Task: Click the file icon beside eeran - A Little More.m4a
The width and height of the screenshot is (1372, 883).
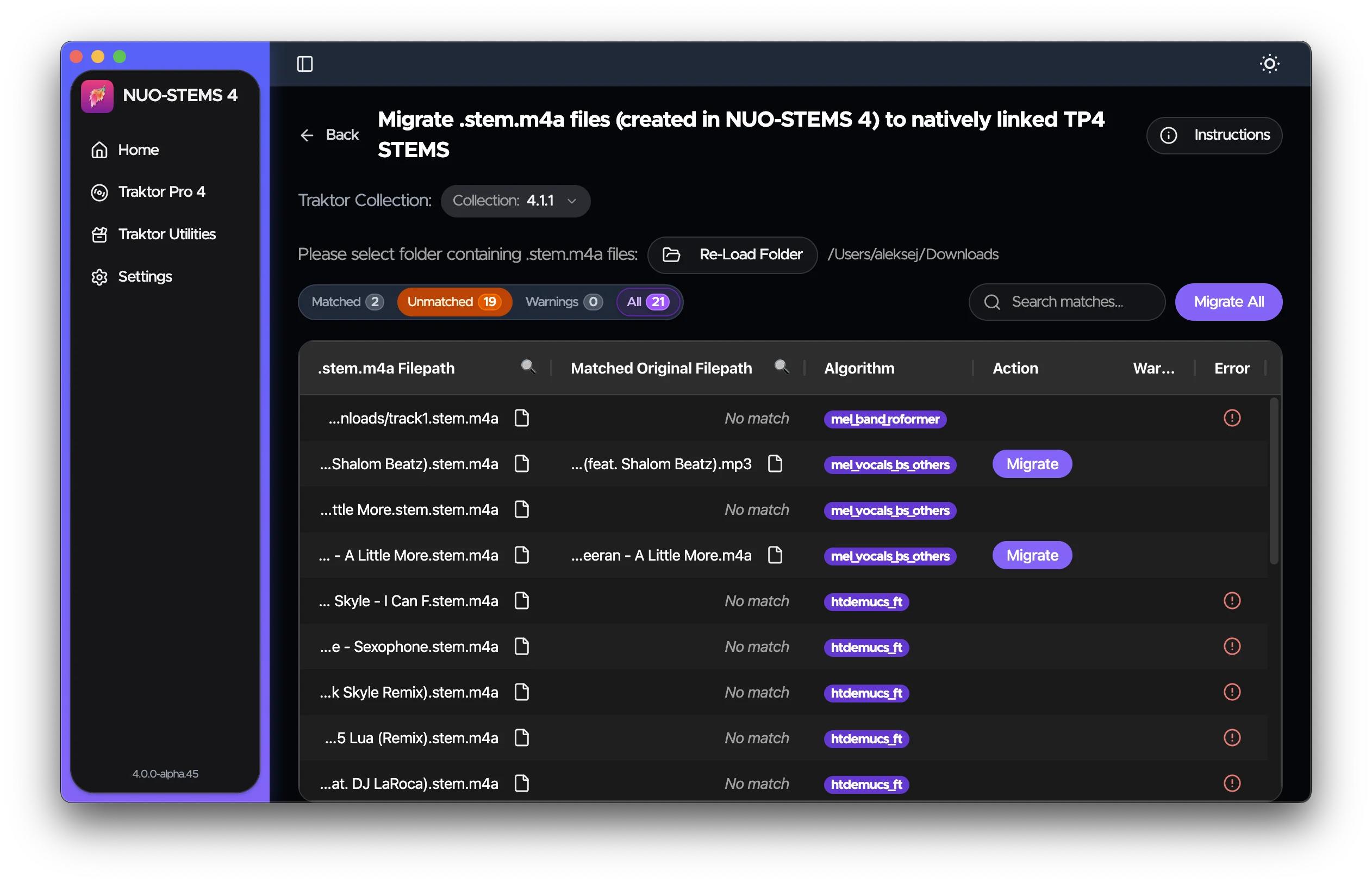Action: [775, 555]
